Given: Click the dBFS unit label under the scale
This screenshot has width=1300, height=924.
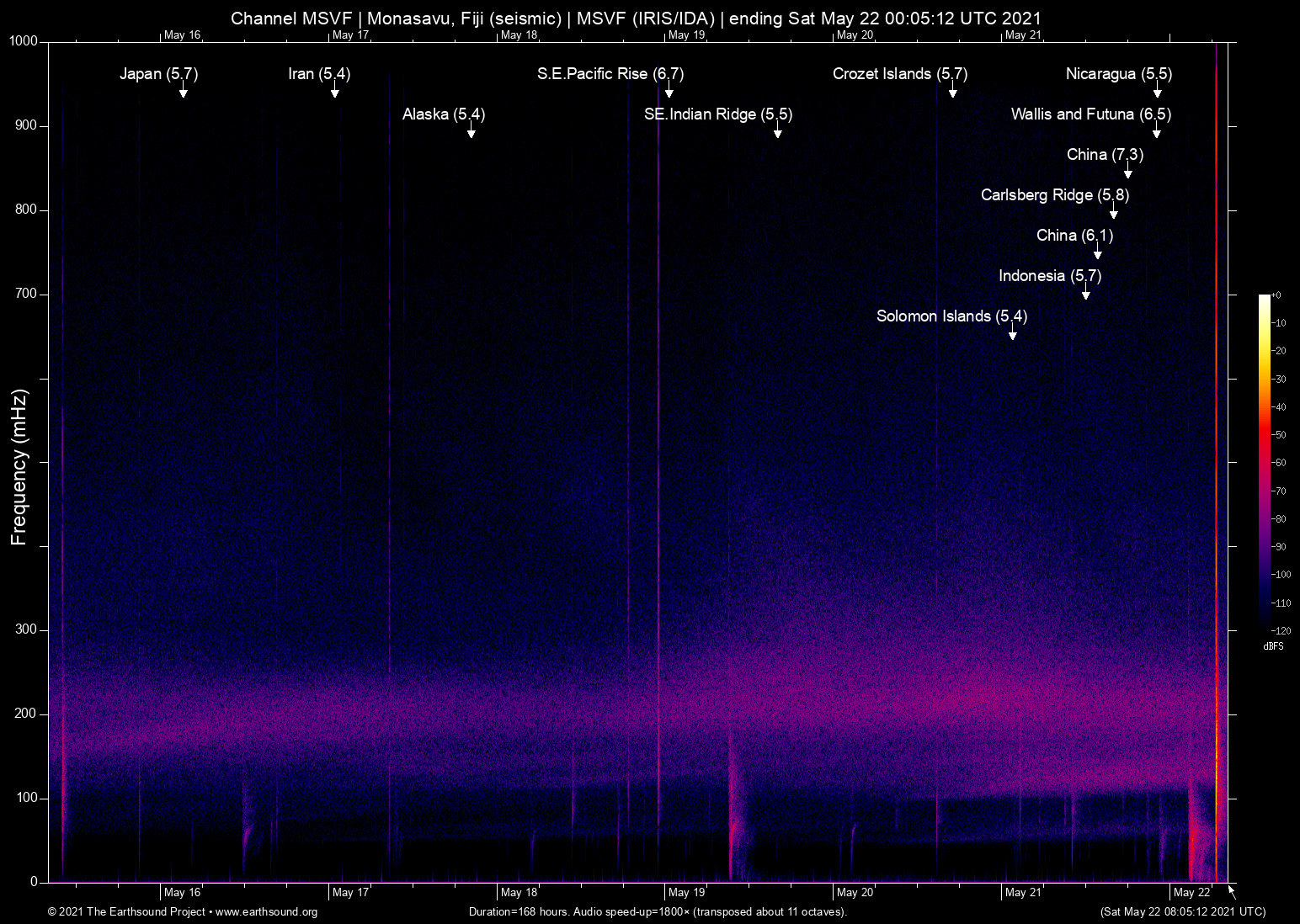Looking at the screenshot, I should (1273, 646).
